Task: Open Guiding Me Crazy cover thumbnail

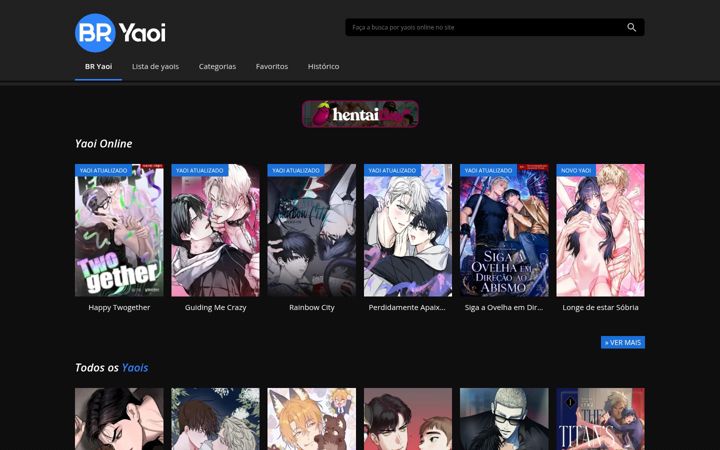Action: point(215,230)
